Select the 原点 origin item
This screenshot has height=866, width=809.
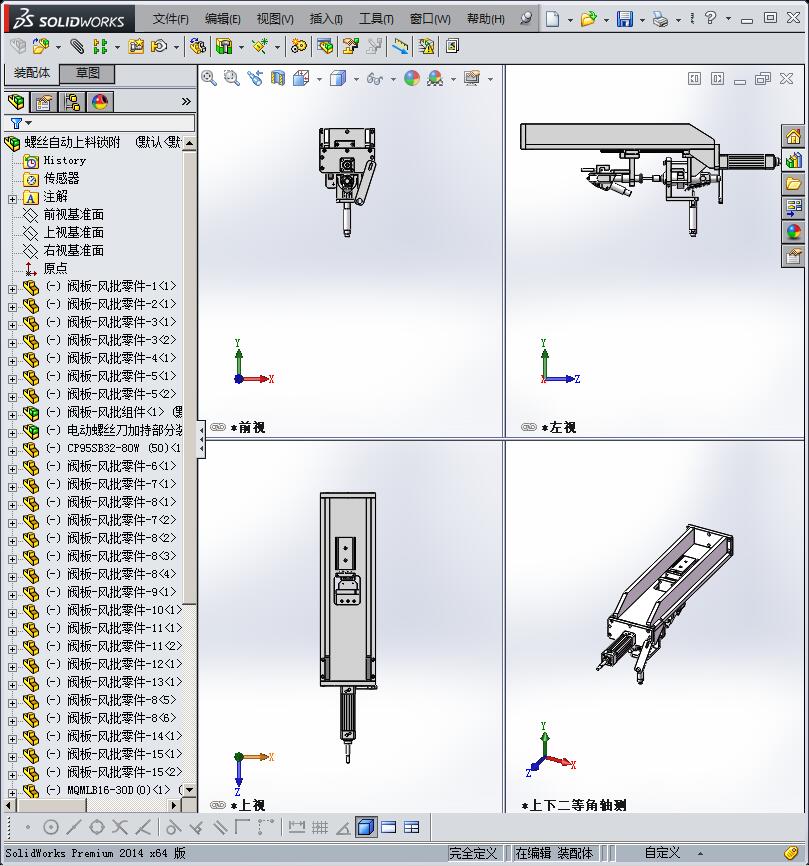pos(55,268)
